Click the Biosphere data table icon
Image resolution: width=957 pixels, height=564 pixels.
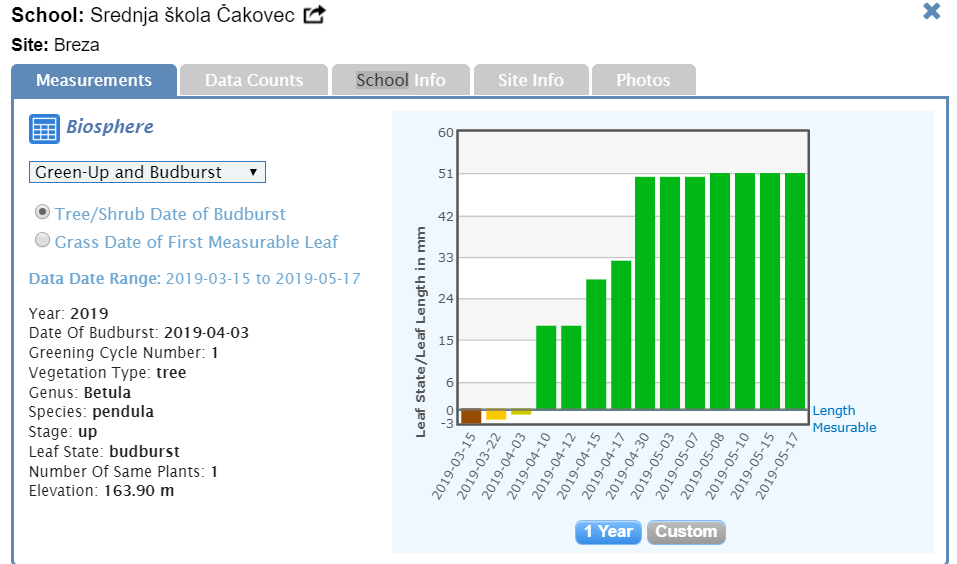click(x=44, y=129)
